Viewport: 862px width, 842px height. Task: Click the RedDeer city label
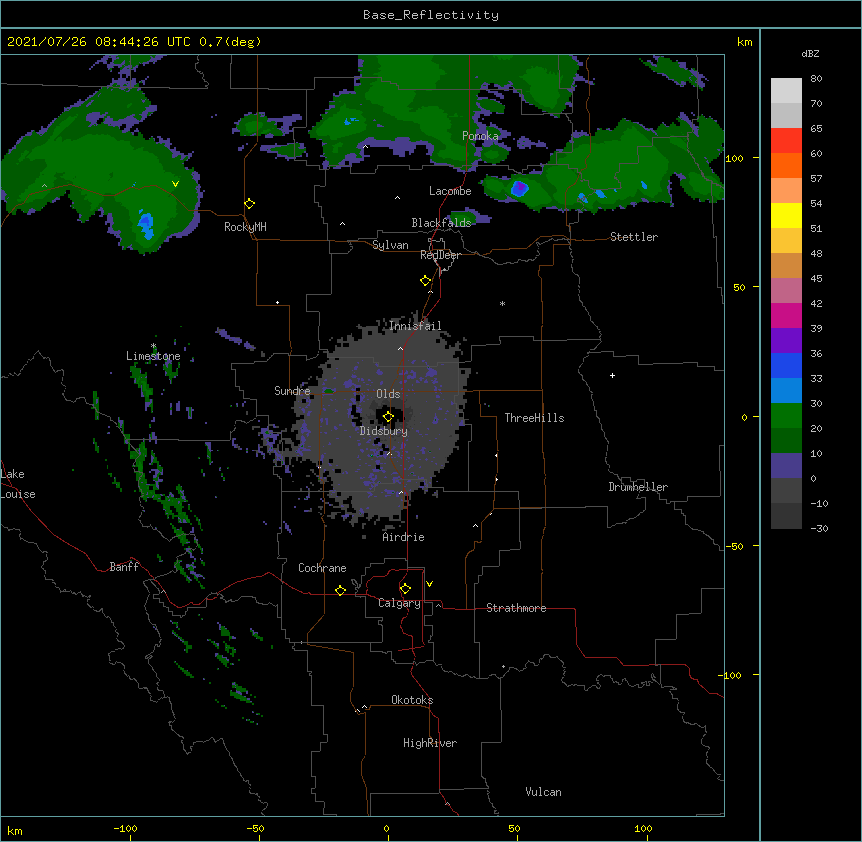click(440, 255)
